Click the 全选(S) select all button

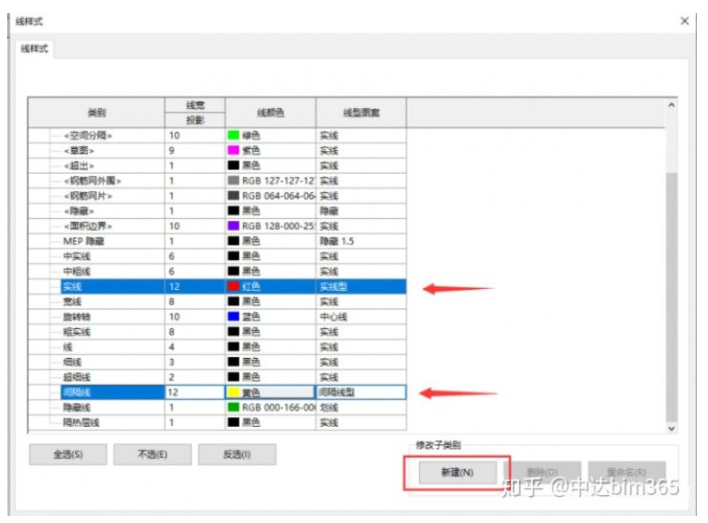point(68,454)
